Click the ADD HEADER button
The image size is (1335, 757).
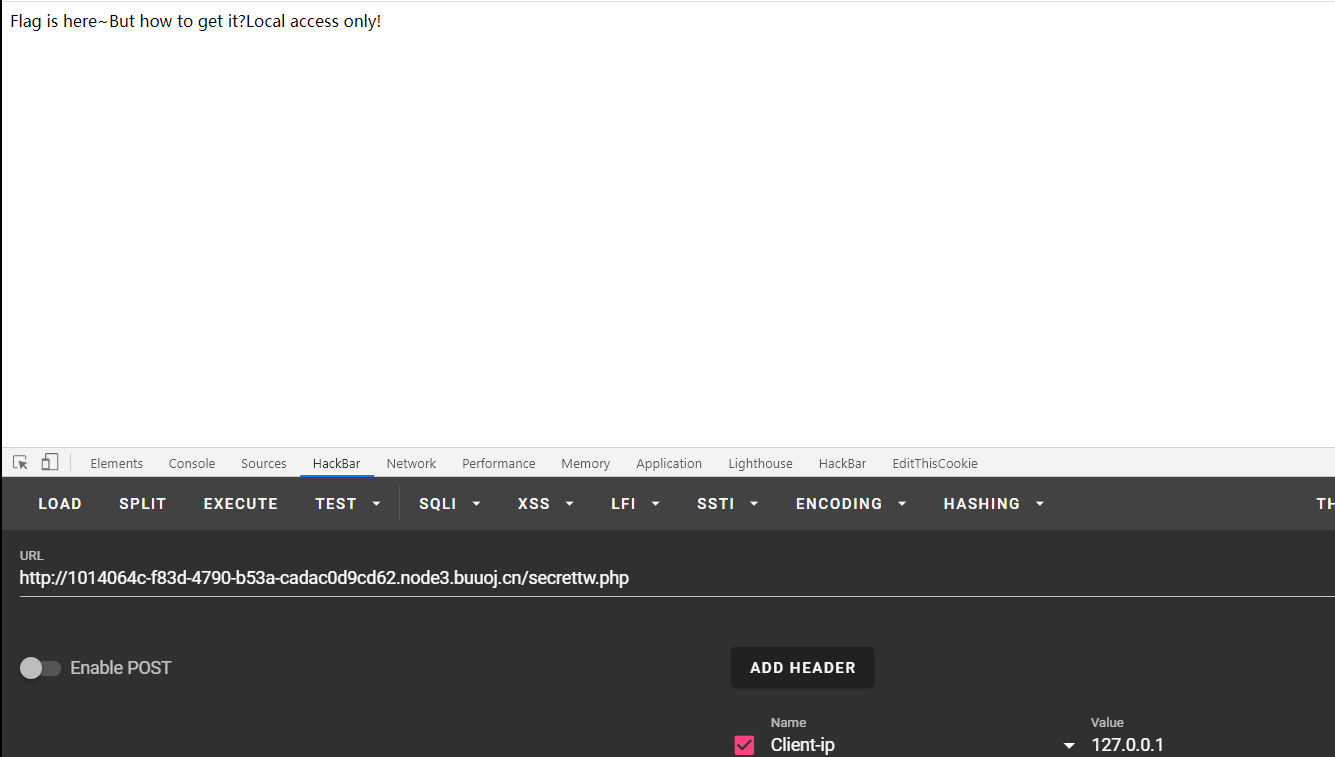(802, 668)
